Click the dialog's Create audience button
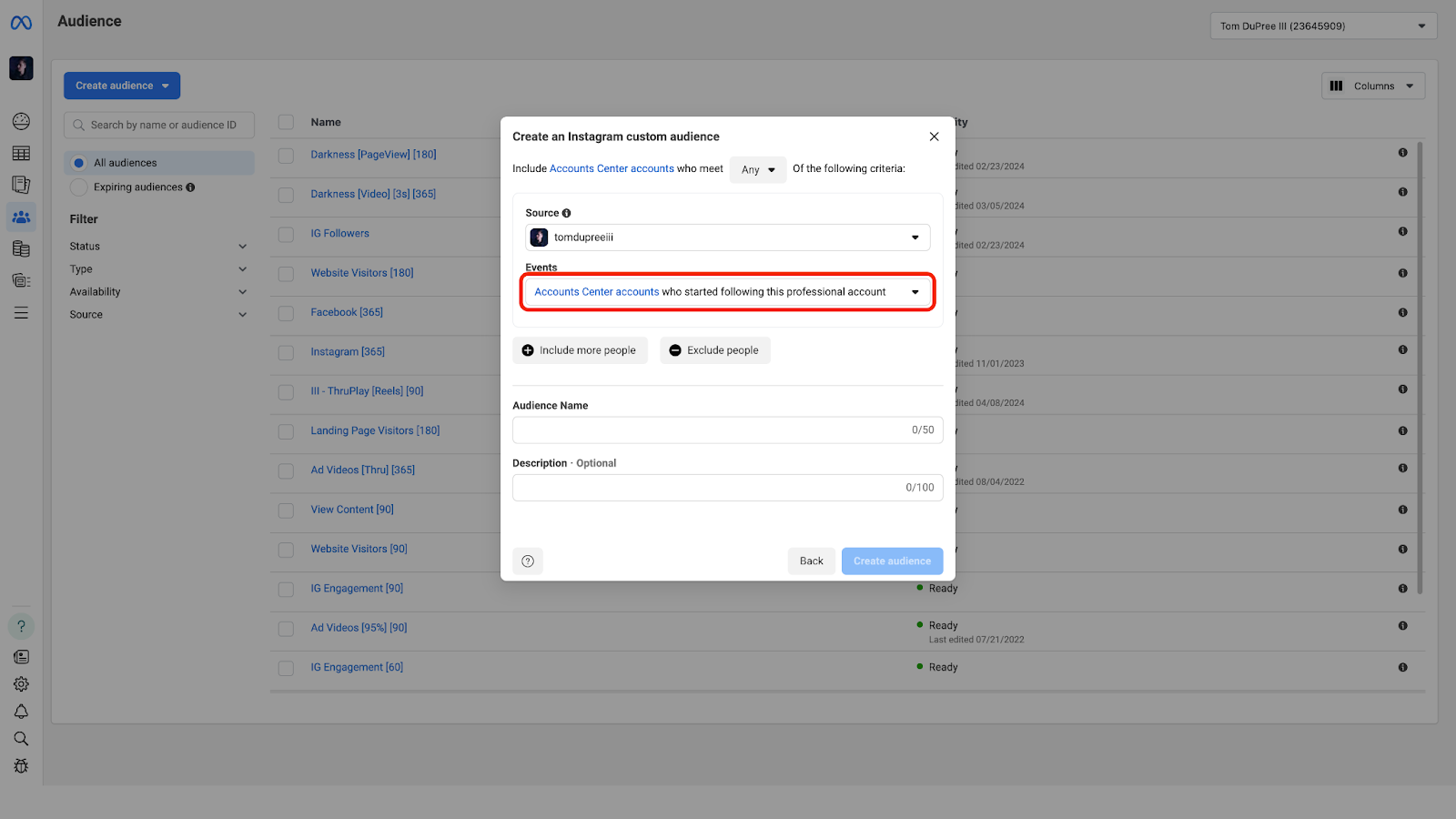 [892, 561]
